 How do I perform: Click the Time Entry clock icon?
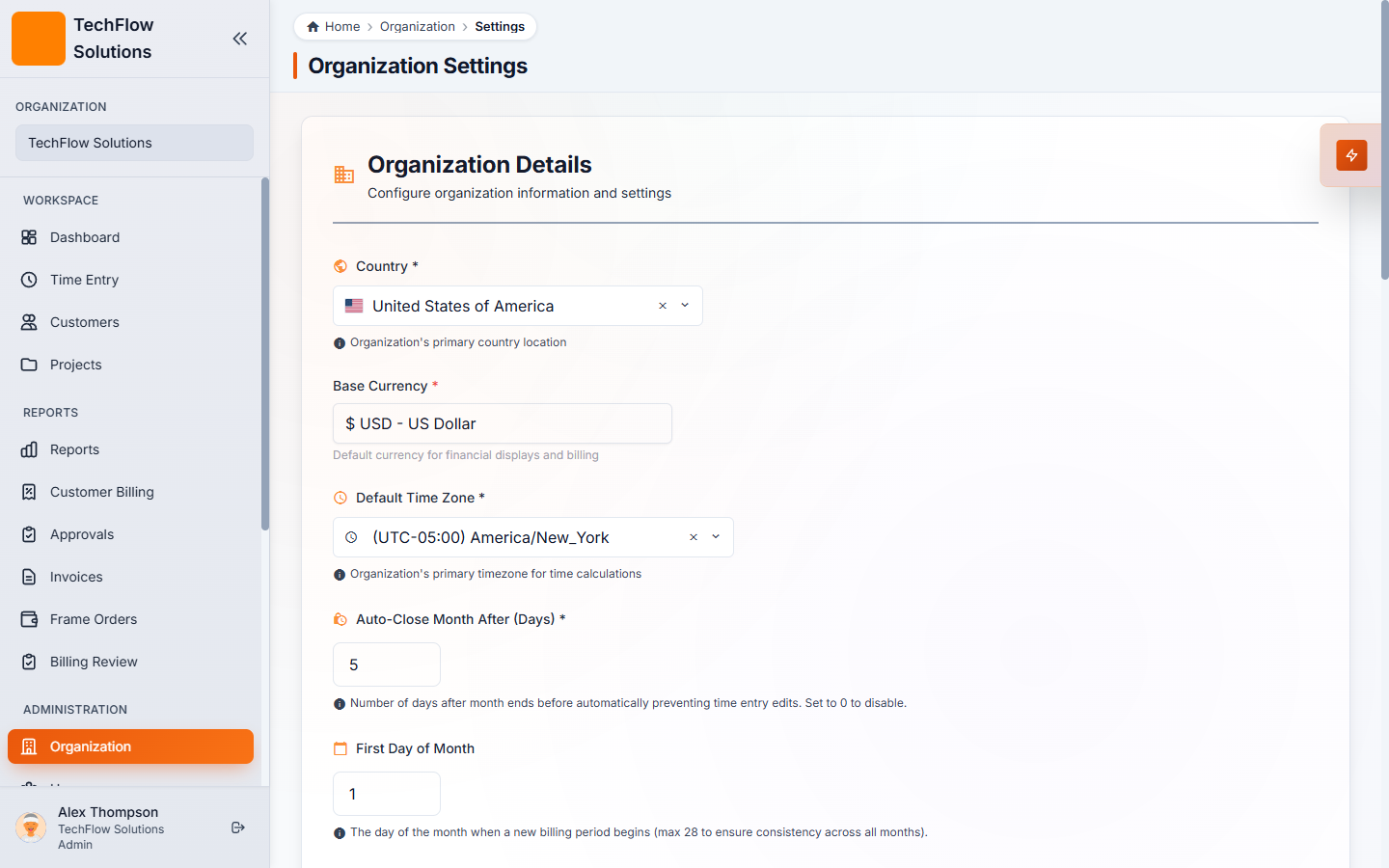[x=29, y=280]
